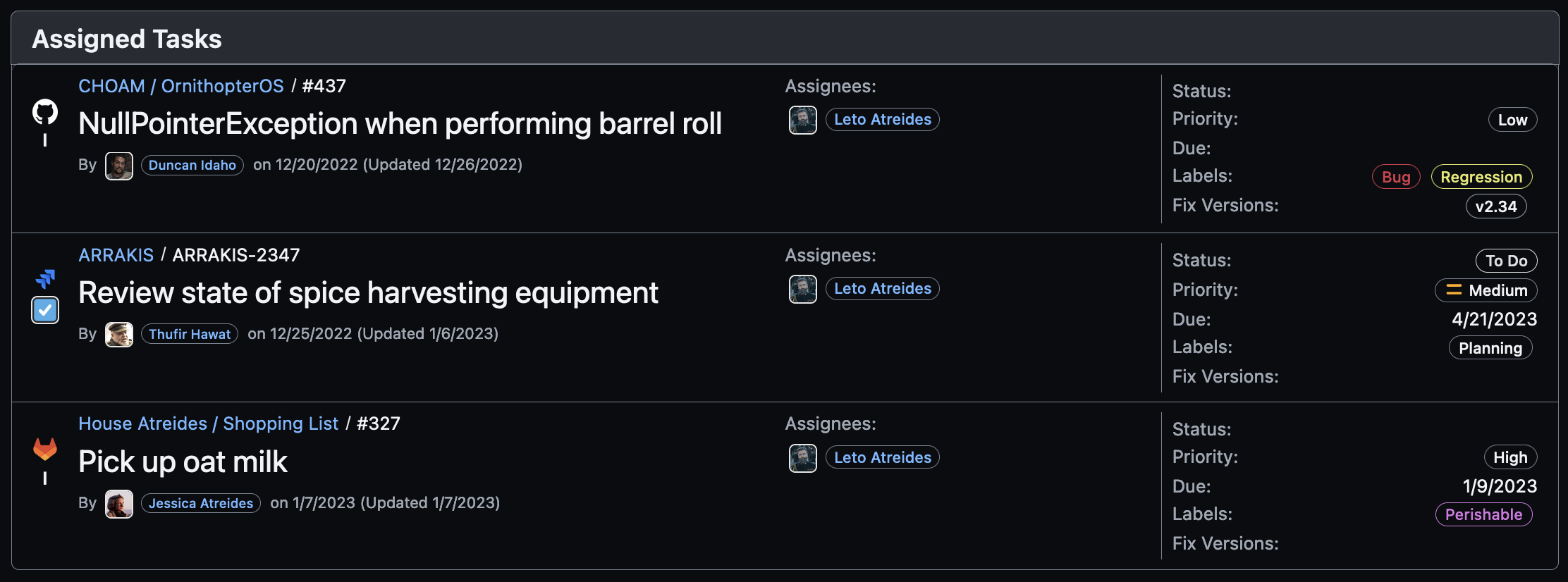Open Jessica Atreides' avatar picture

pos(119,504)
